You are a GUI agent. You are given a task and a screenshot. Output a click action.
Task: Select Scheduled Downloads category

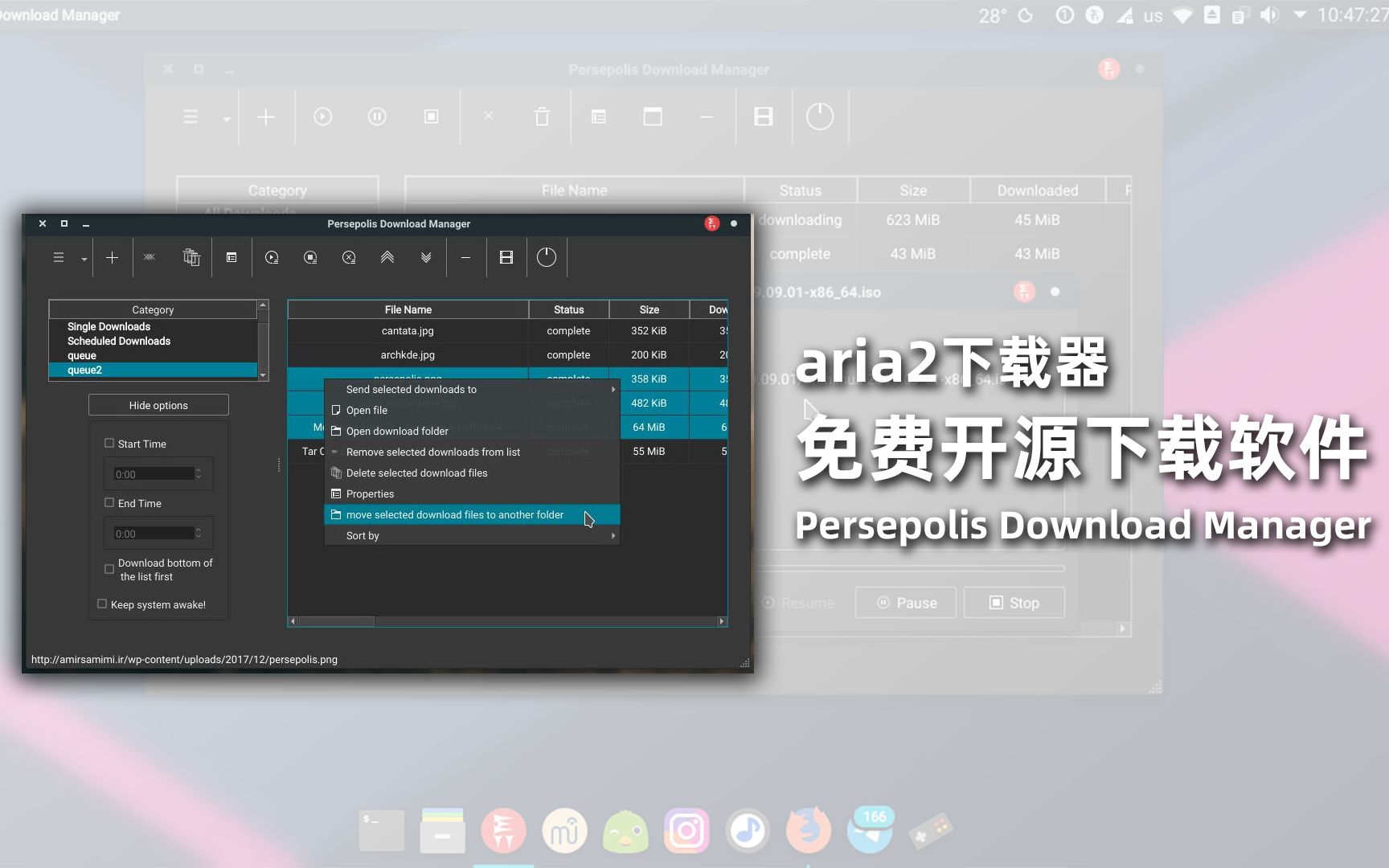point(153,341)
